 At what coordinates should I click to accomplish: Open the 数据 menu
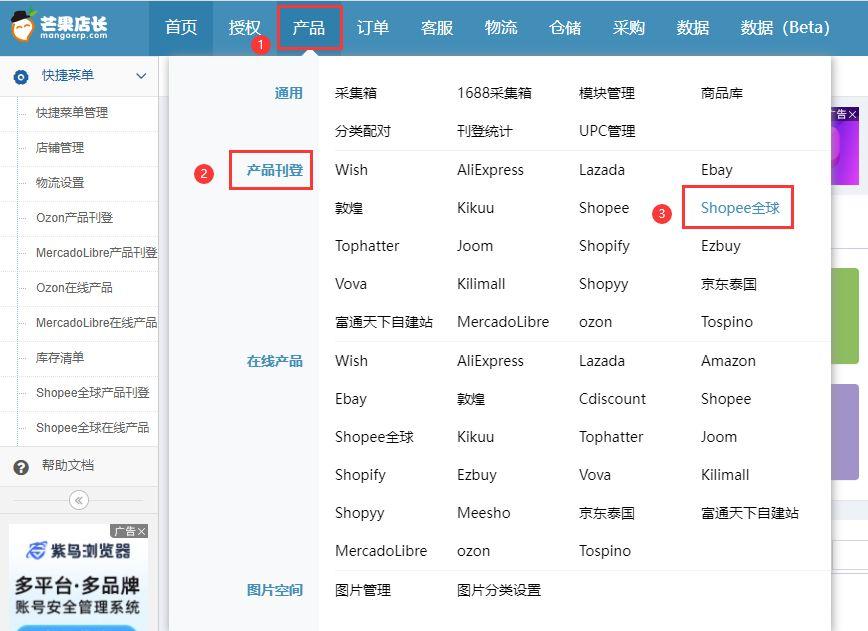(x=693, y=27)
